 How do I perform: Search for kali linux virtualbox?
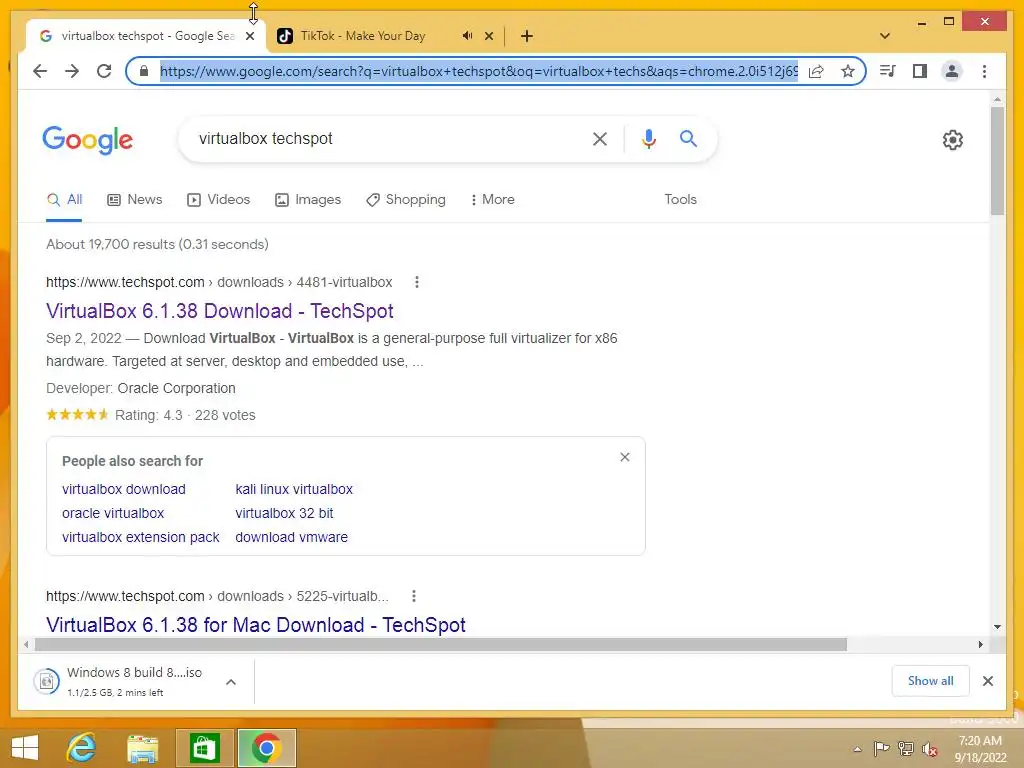pos(294,489)
